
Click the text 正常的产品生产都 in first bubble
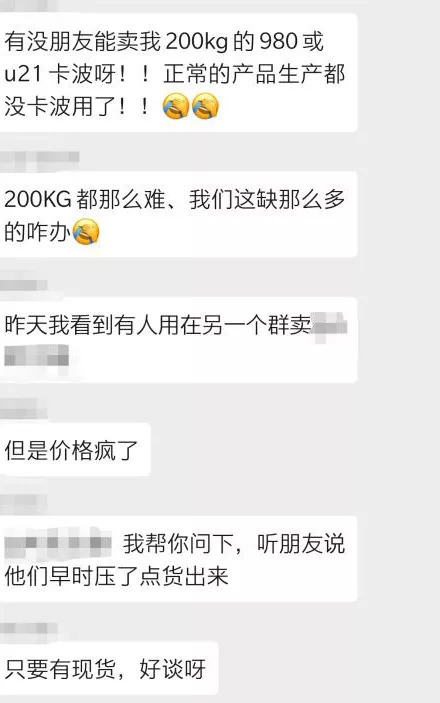(254, 74)
